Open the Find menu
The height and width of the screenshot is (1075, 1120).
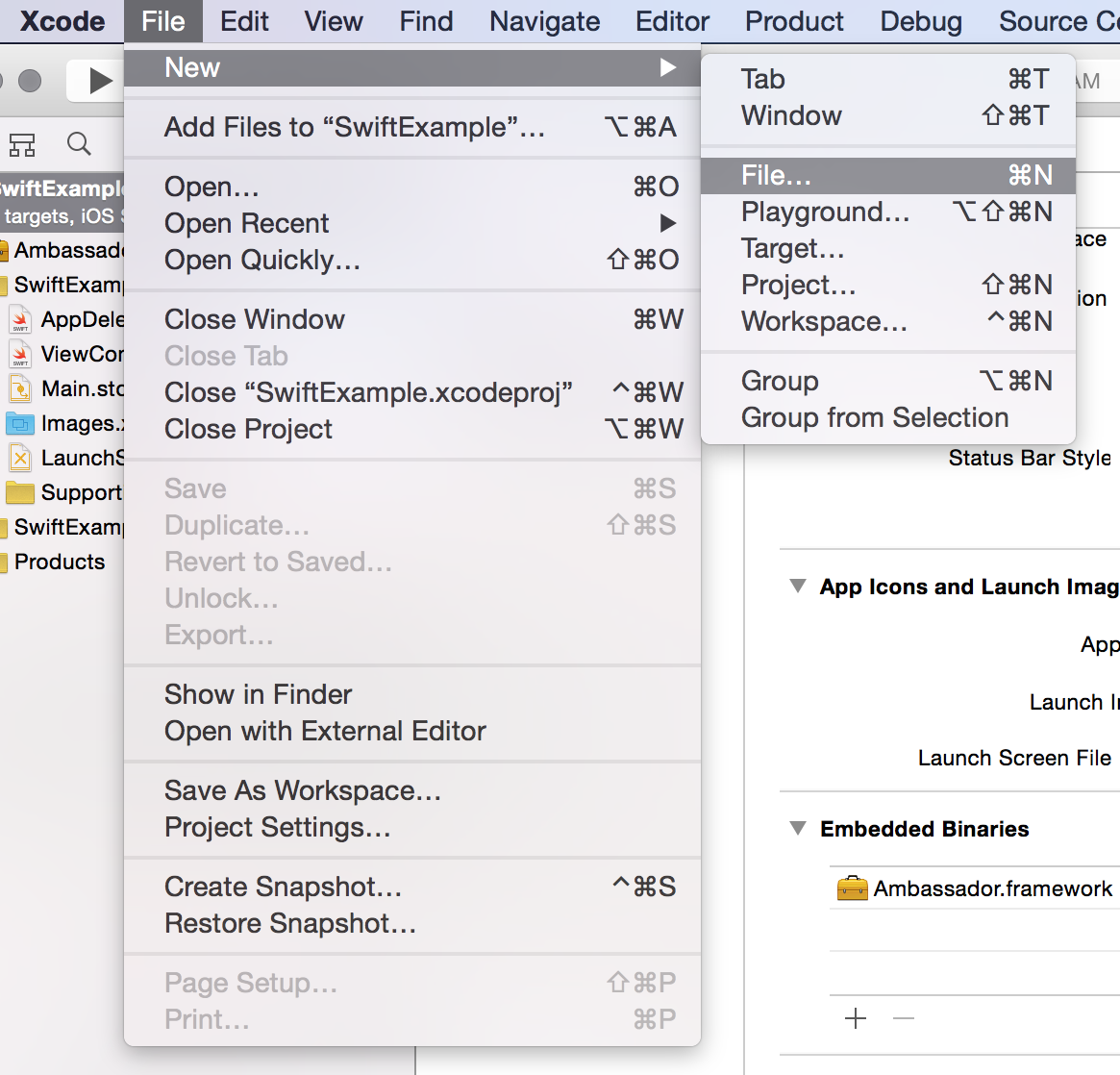pyautogui.click(x=426, y=21)
